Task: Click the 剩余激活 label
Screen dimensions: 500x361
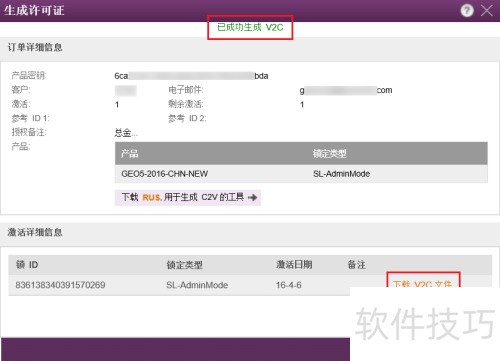Action: 186,104
